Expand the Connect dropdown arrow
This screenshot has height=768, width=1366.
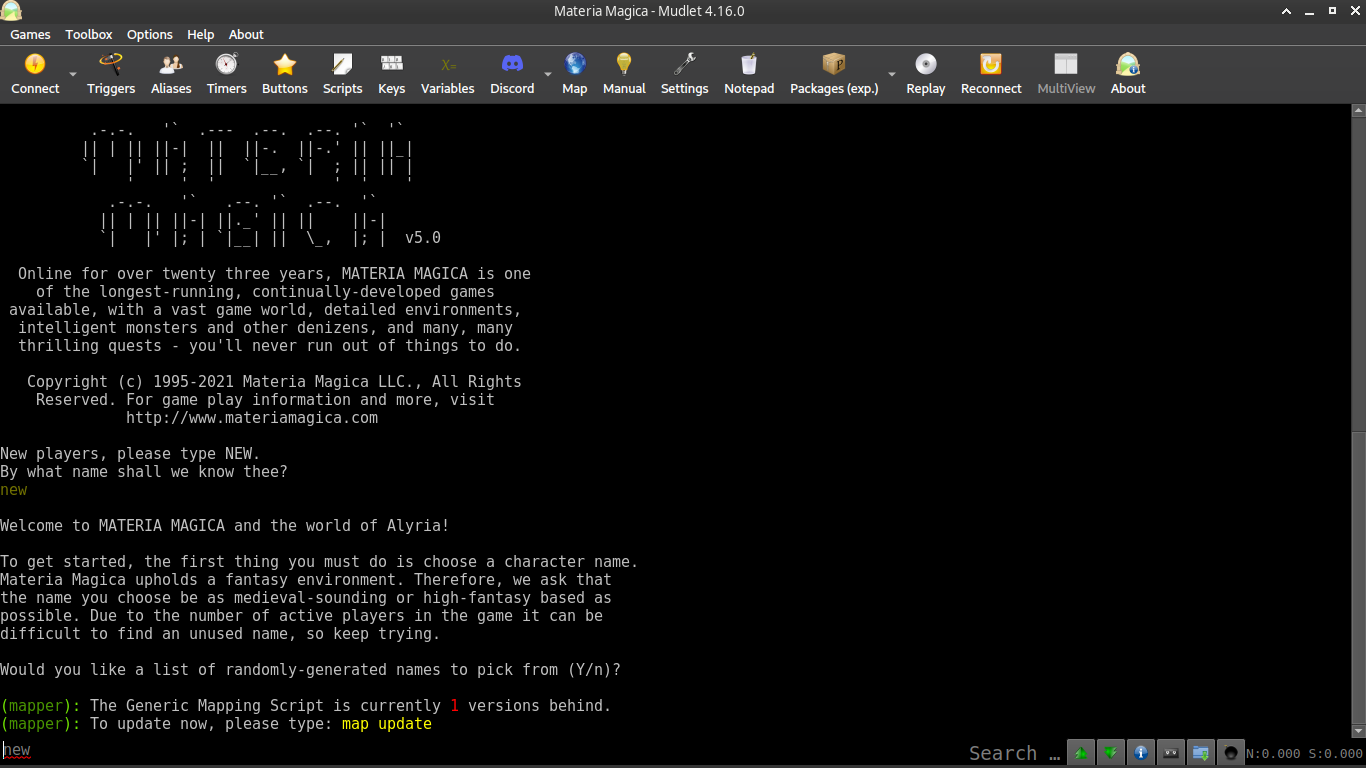tap(72, 75)
